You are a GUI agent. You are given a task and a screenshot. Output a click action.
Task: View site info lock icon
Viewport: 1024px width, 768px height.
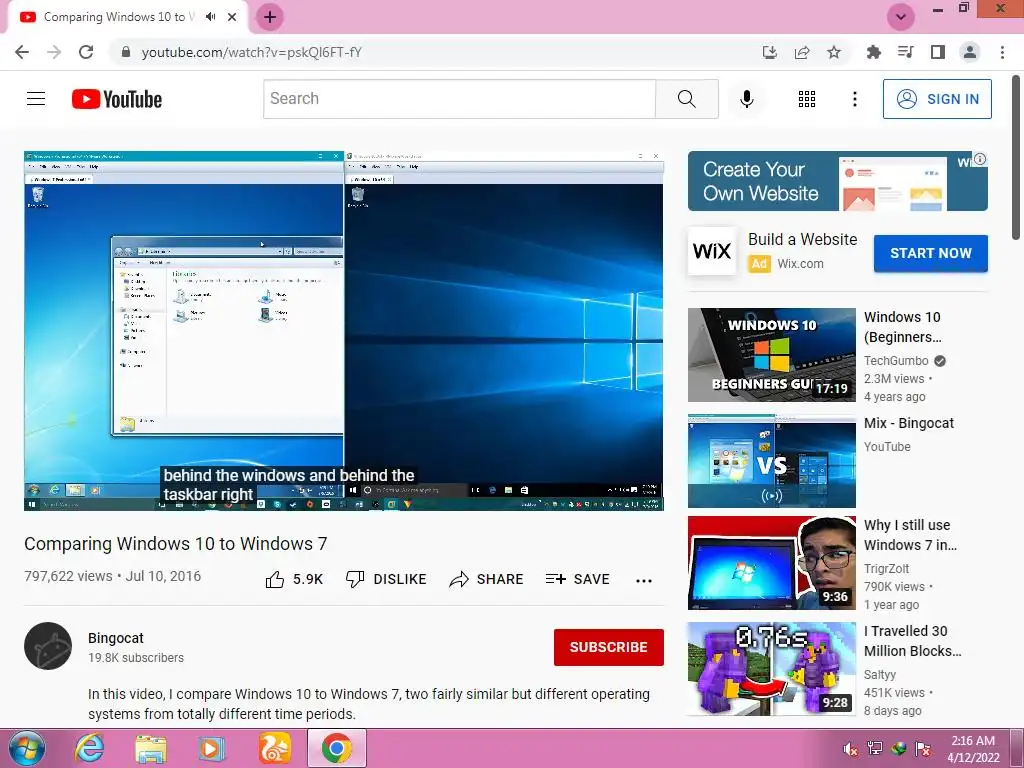coord(125,52)
